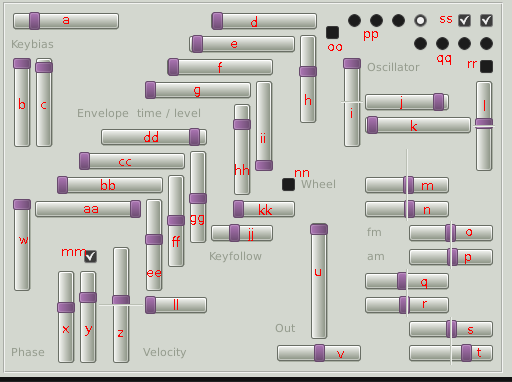The width and height of the screenshot is (512, 382).
Task: Click the vertical slider labeled w
Action: (x=22, y=245)
